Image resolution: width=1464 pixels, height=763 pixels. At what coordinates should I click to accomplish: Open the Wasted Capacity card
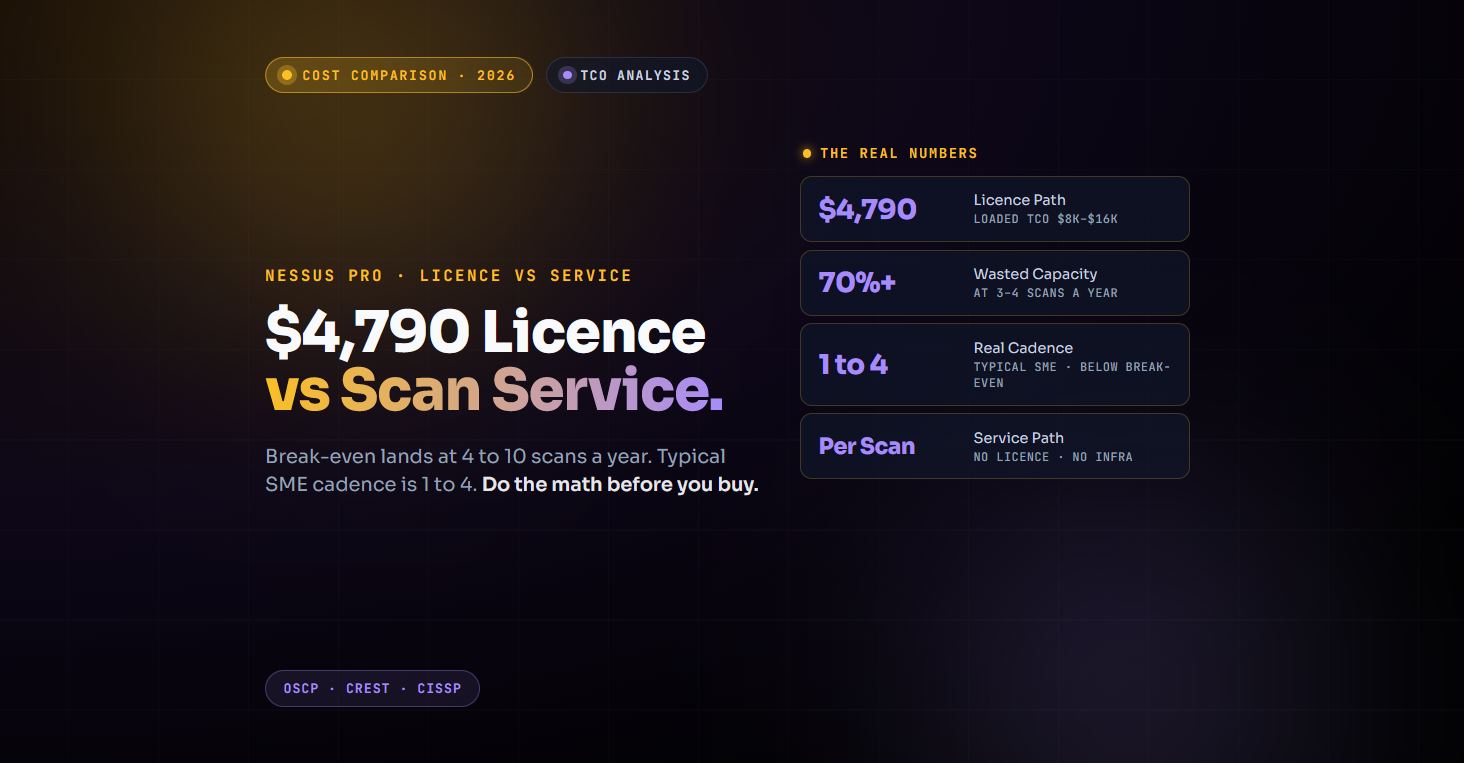click(994, 283)
